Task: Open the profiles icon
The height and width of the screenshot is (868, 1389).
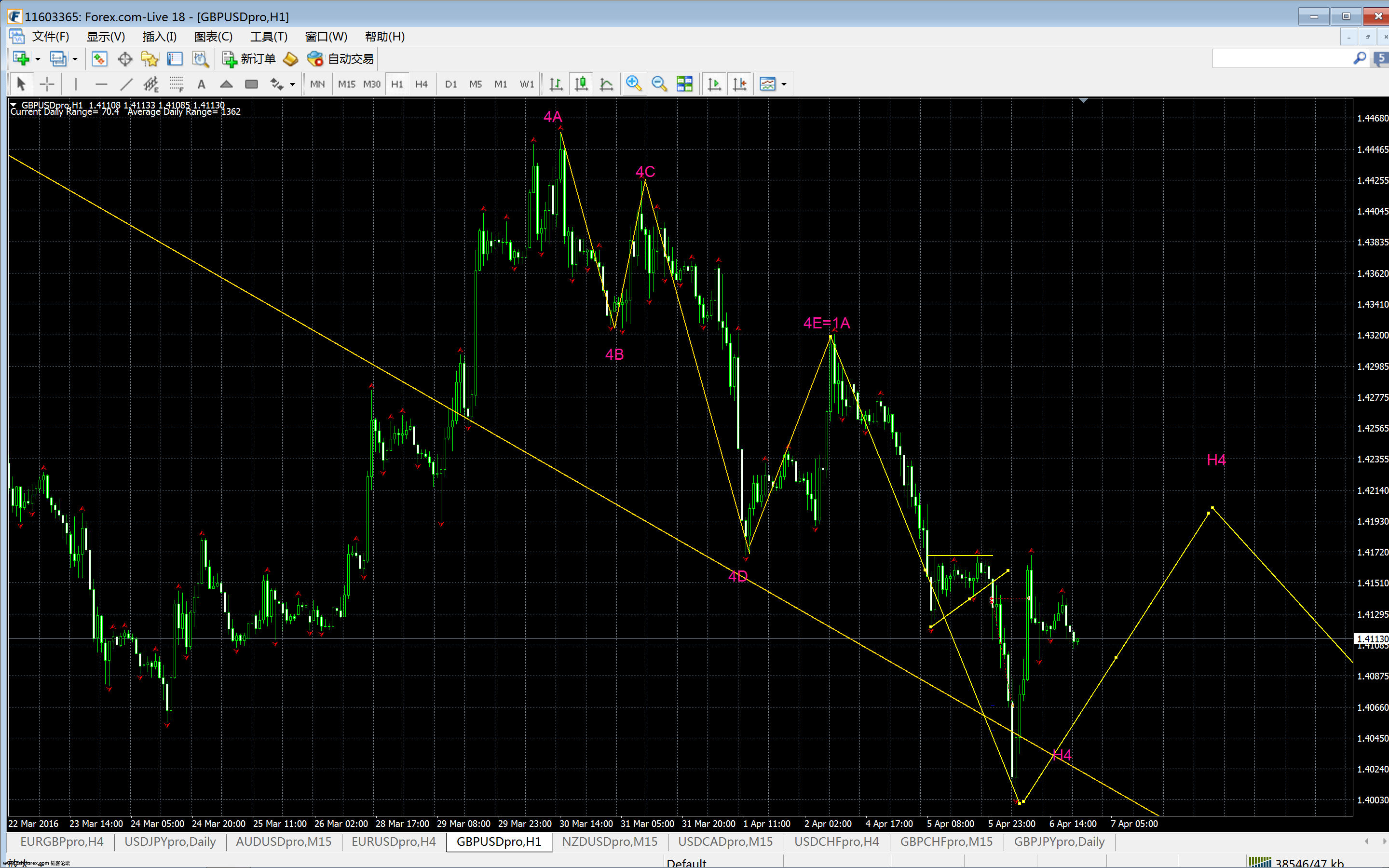Action: coord(58,58)
